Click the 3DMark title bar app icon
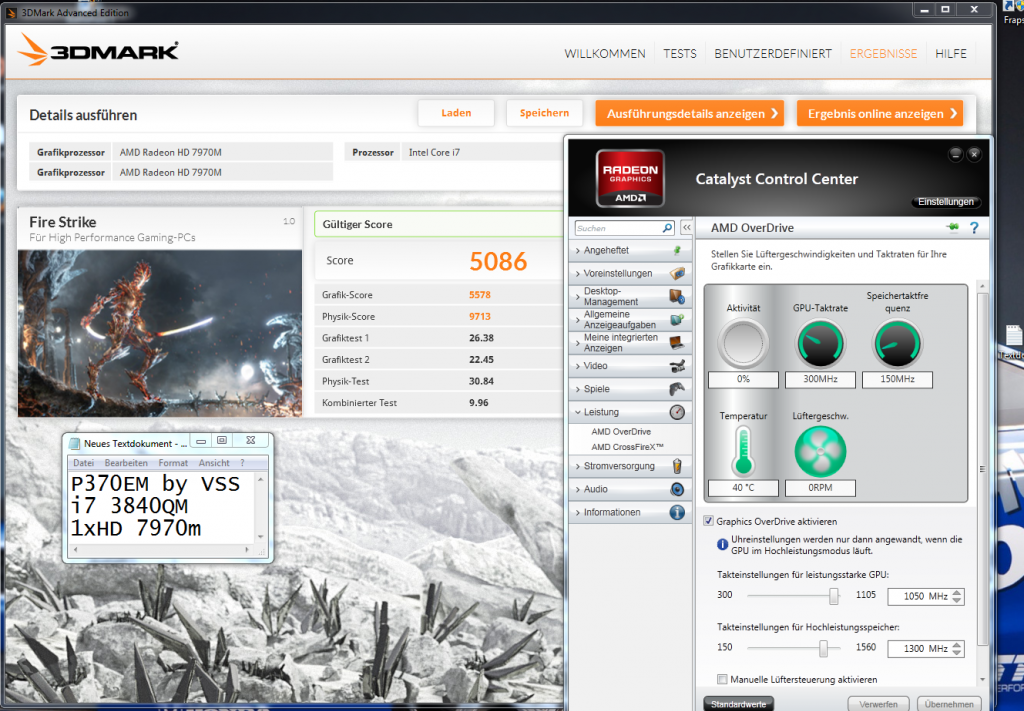This screenshot has width=1024, height=711. (11, 12)
